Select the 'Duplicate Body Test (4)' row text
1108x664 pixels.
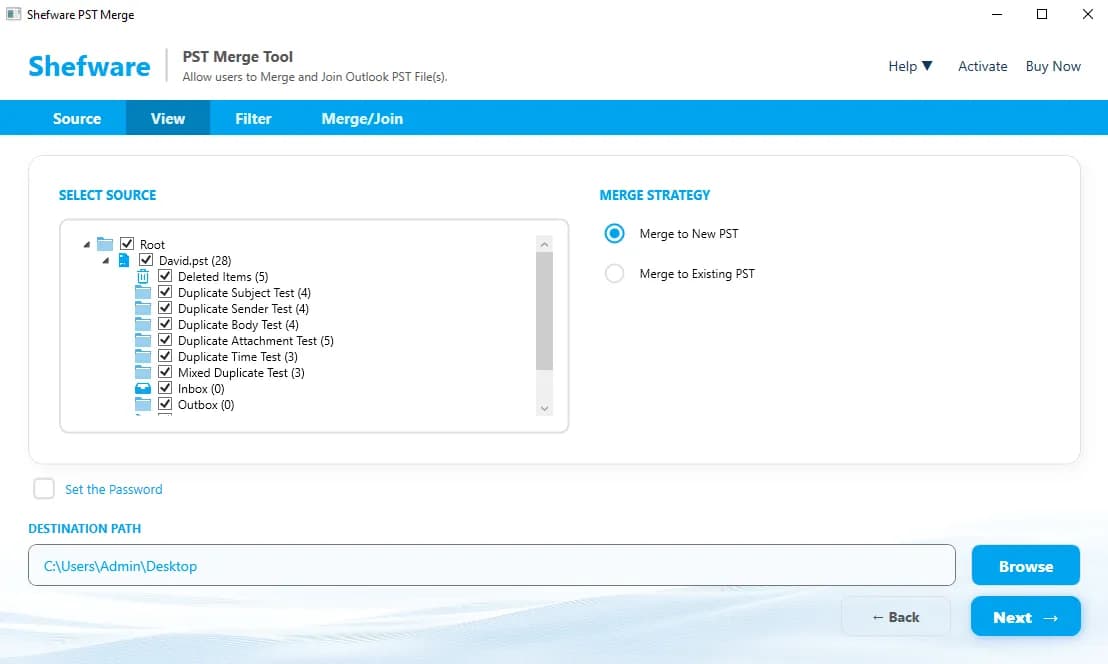238,325
